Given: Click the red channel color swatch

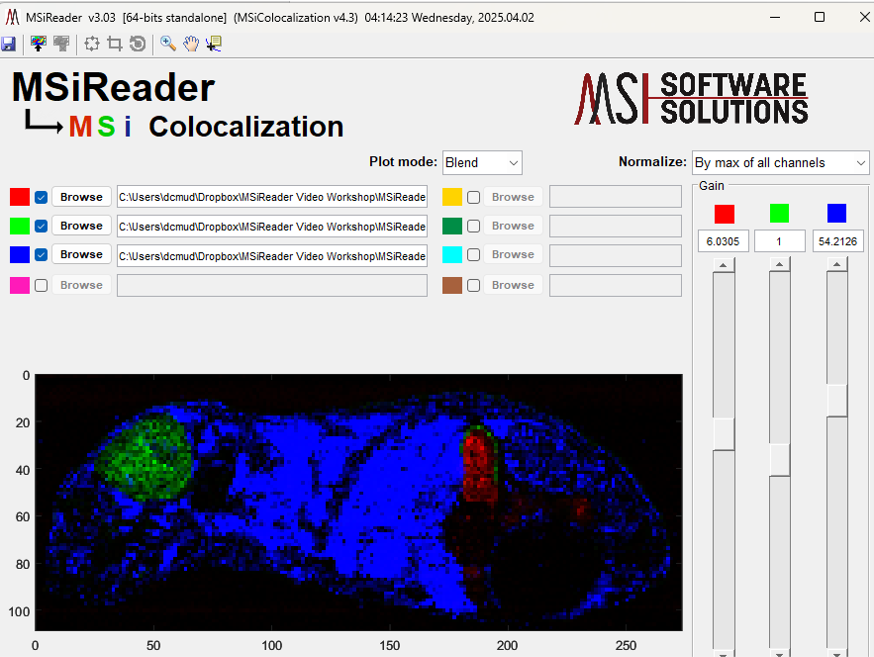Looking at the screenshot, I should tap(20, 197).
